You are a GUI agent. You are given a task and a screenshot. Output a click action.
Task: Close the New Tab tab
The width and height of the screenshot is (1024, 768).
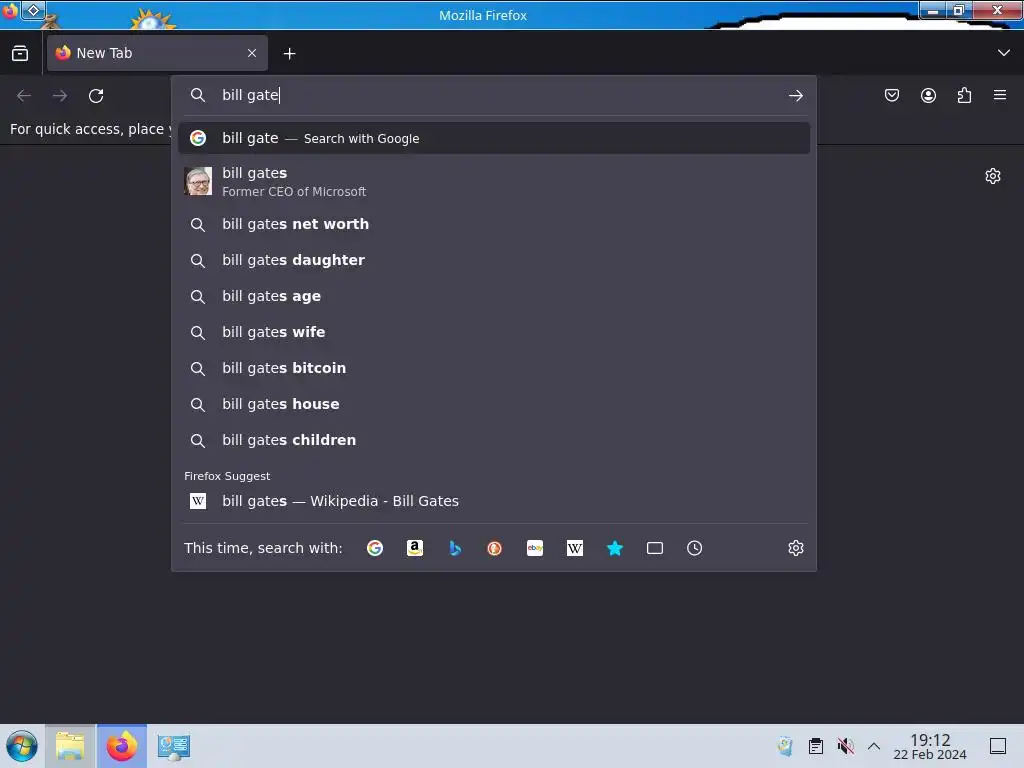tap(252, 53)
